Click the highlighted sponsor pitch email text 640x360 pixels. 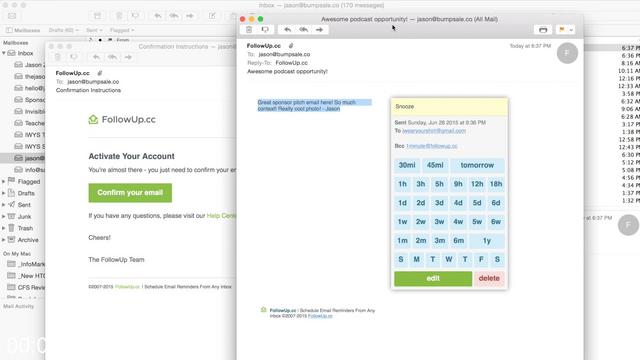(314, 105)
